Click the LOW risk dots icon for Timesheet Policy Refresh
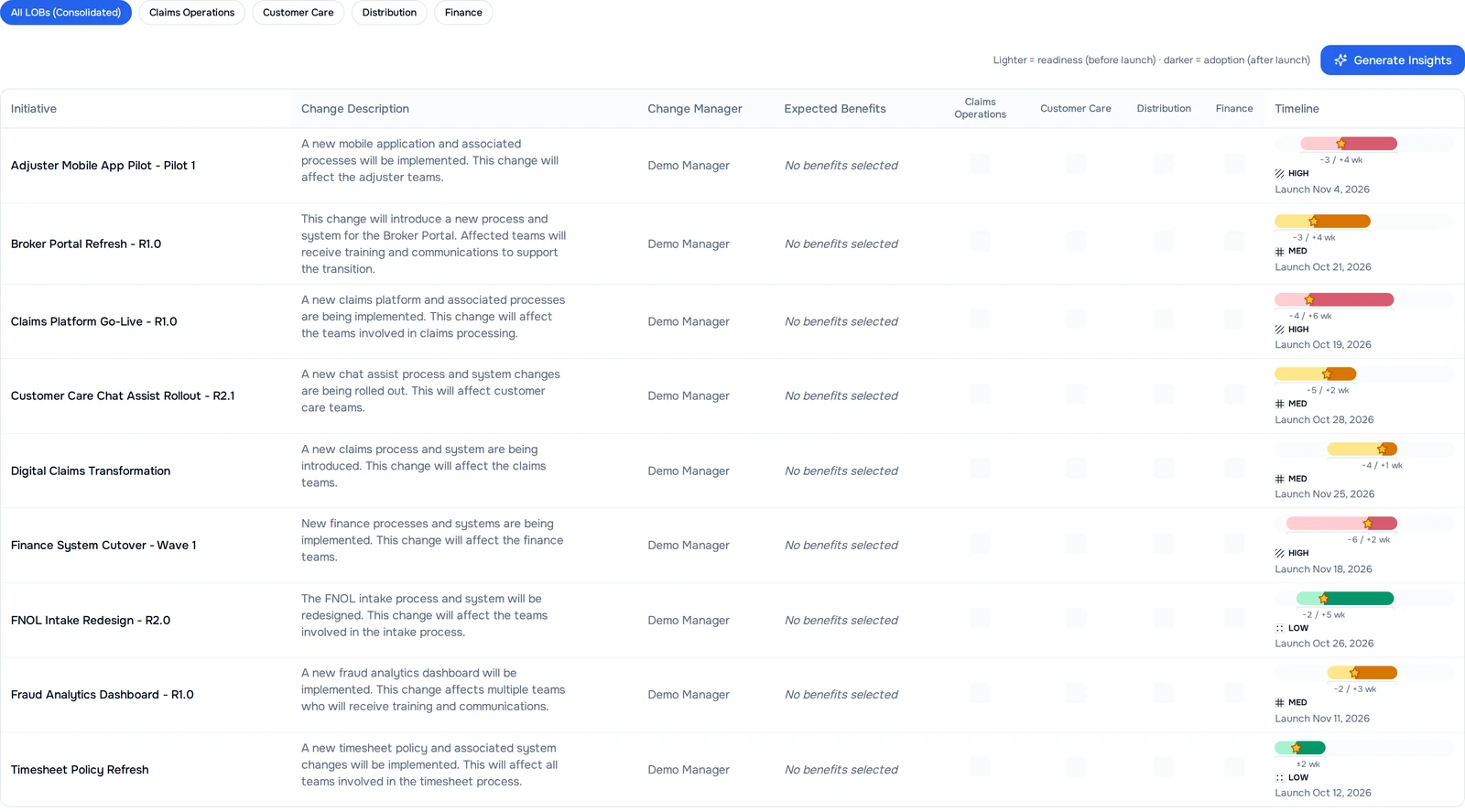The image size is (1465, 812). [1280, 778]
